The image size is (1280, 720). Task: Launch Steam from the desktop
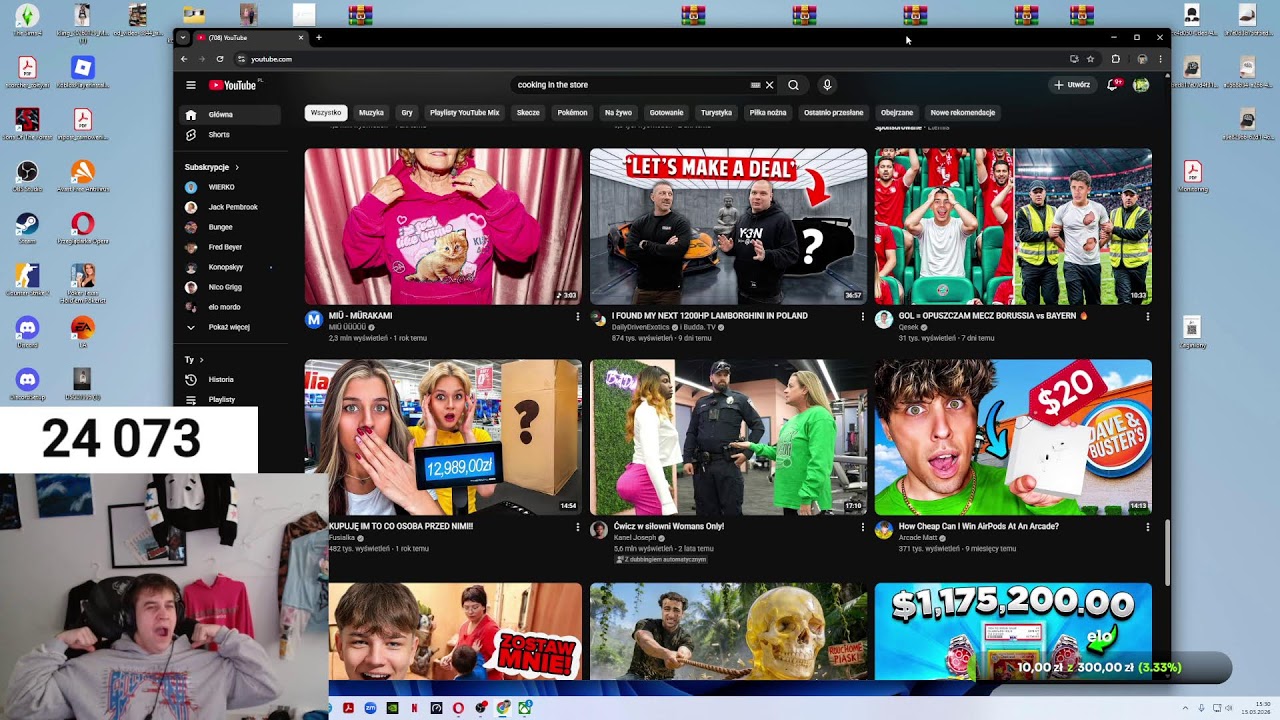coord(27,229)
